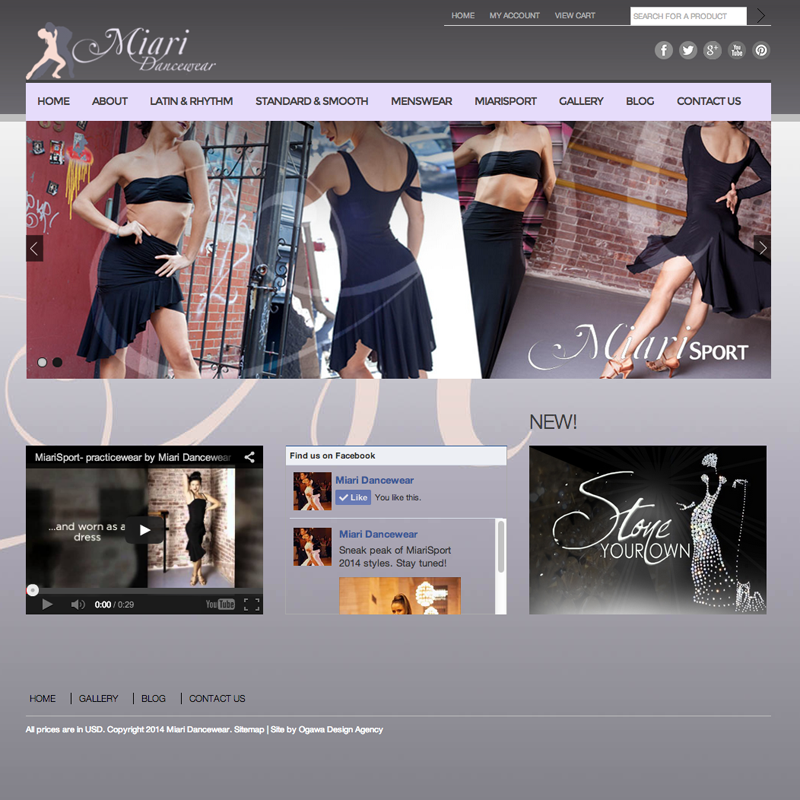This screenshot has height=800, width=800.
Task: Open the Sitemap link
Action: (x=249, y=730)
